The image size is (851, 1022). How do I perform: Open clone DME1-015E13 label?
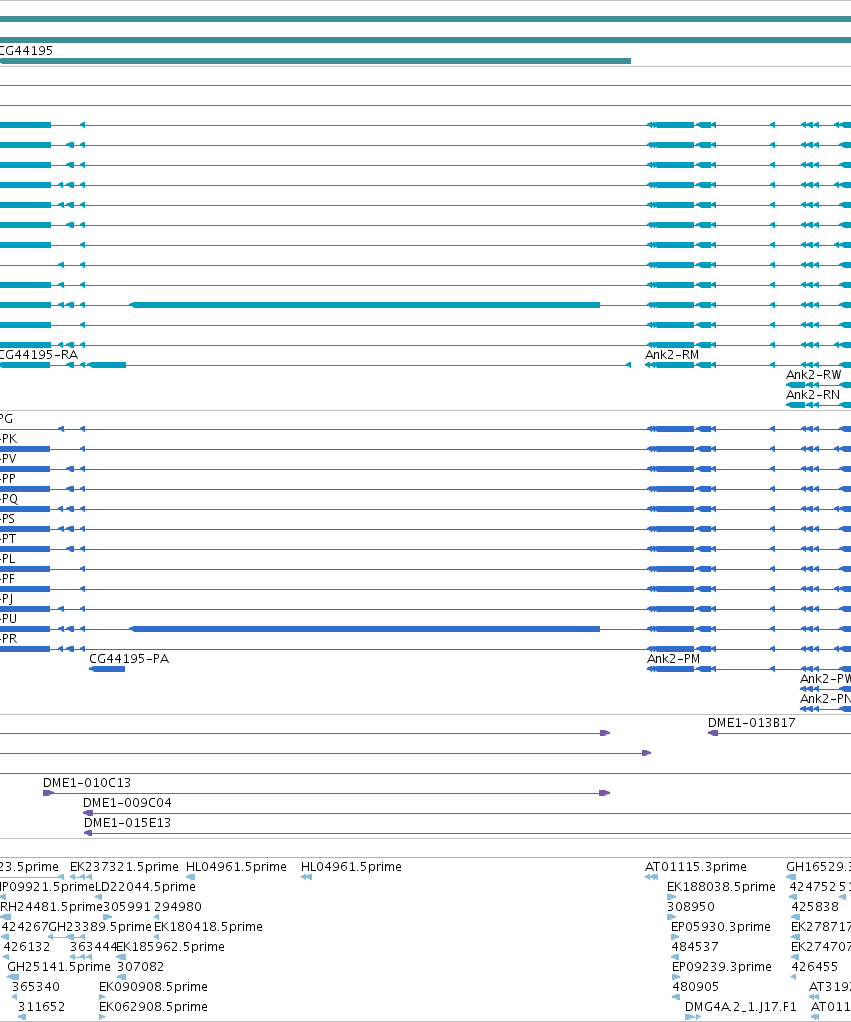pyautogui.click(x=127, y=823)
